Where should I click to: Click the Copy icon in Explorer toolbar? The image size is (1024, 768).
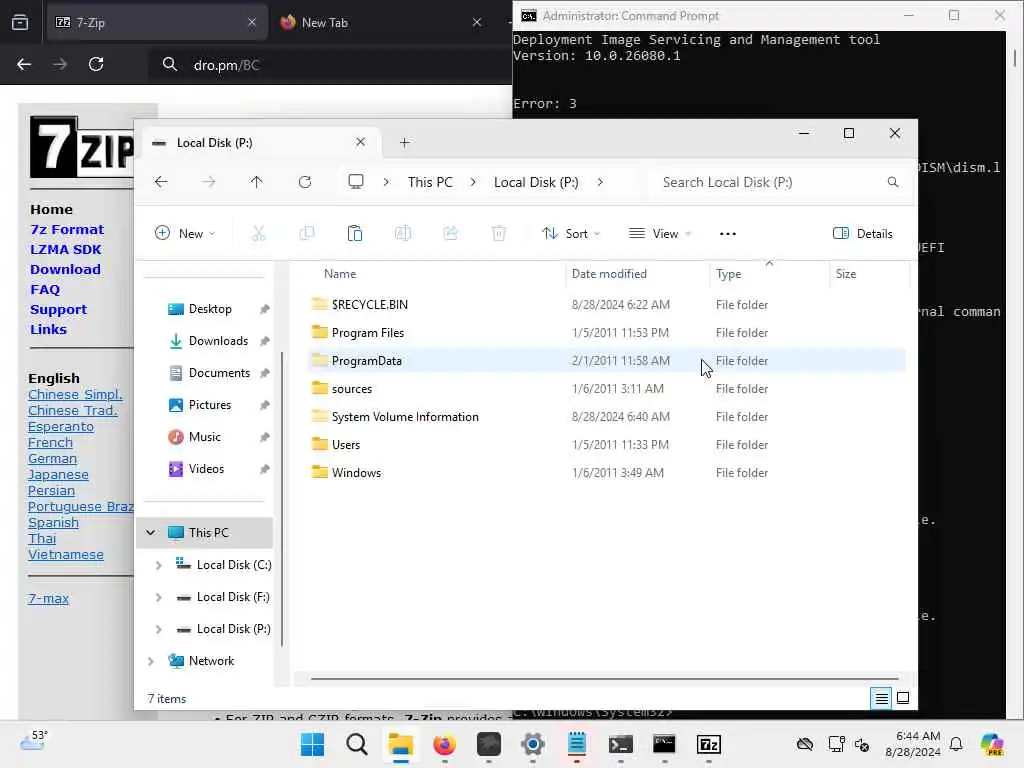[x=306, y=233]
